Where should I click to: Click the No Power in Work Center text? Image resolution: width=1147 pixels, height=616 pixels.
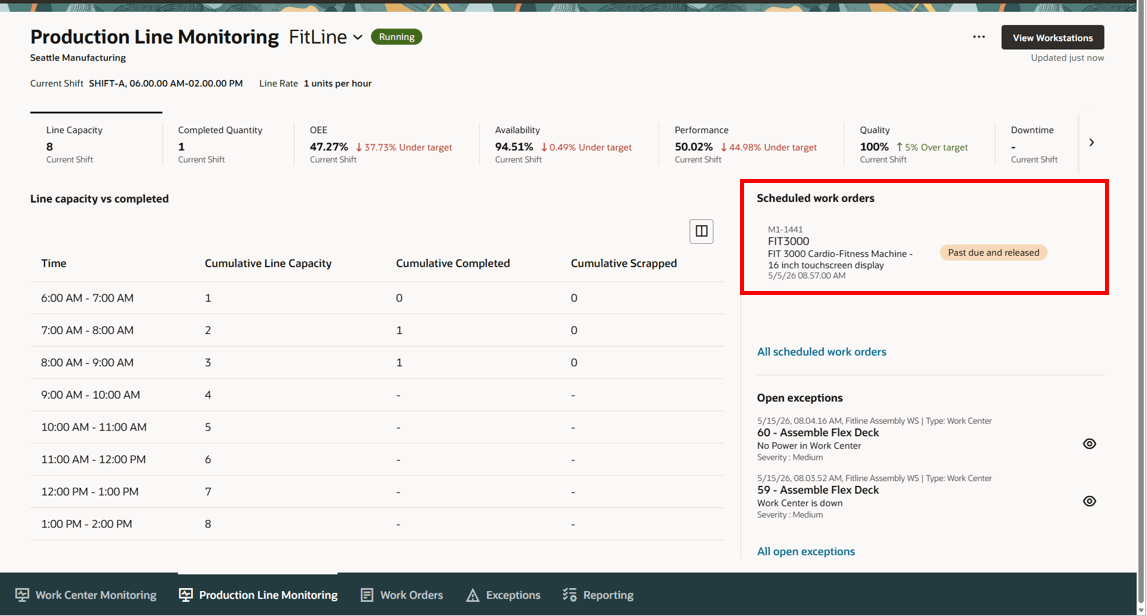[809, 446]
